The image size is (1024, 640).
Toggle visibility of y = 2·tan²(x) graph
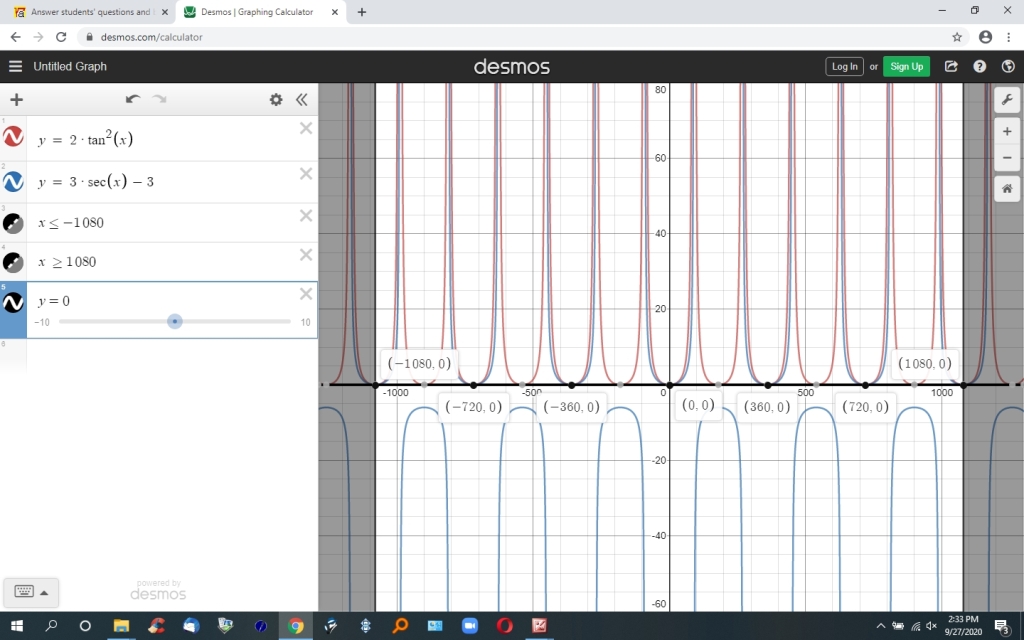[x=13, y=137]
